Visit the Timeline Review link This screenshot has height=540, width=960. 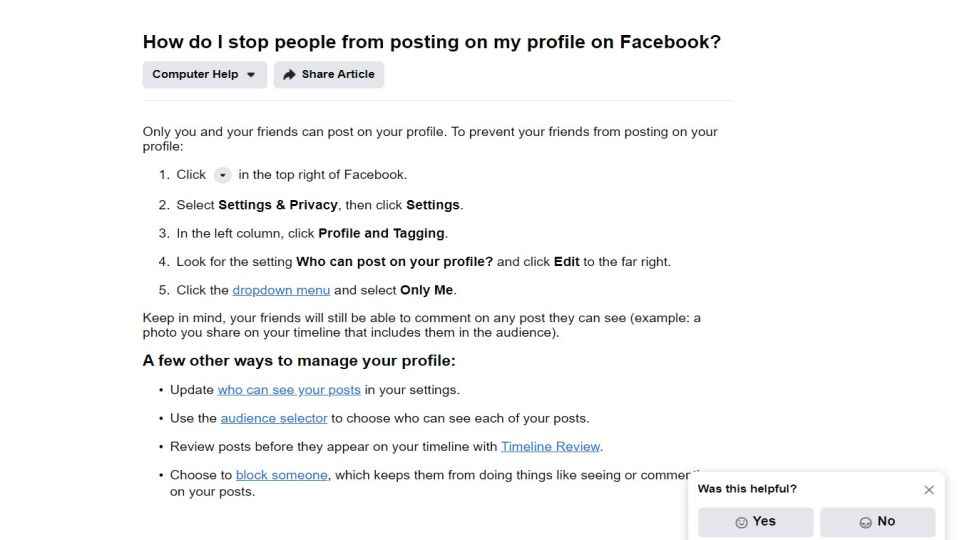pyautogui.click(x=550, y=447)
